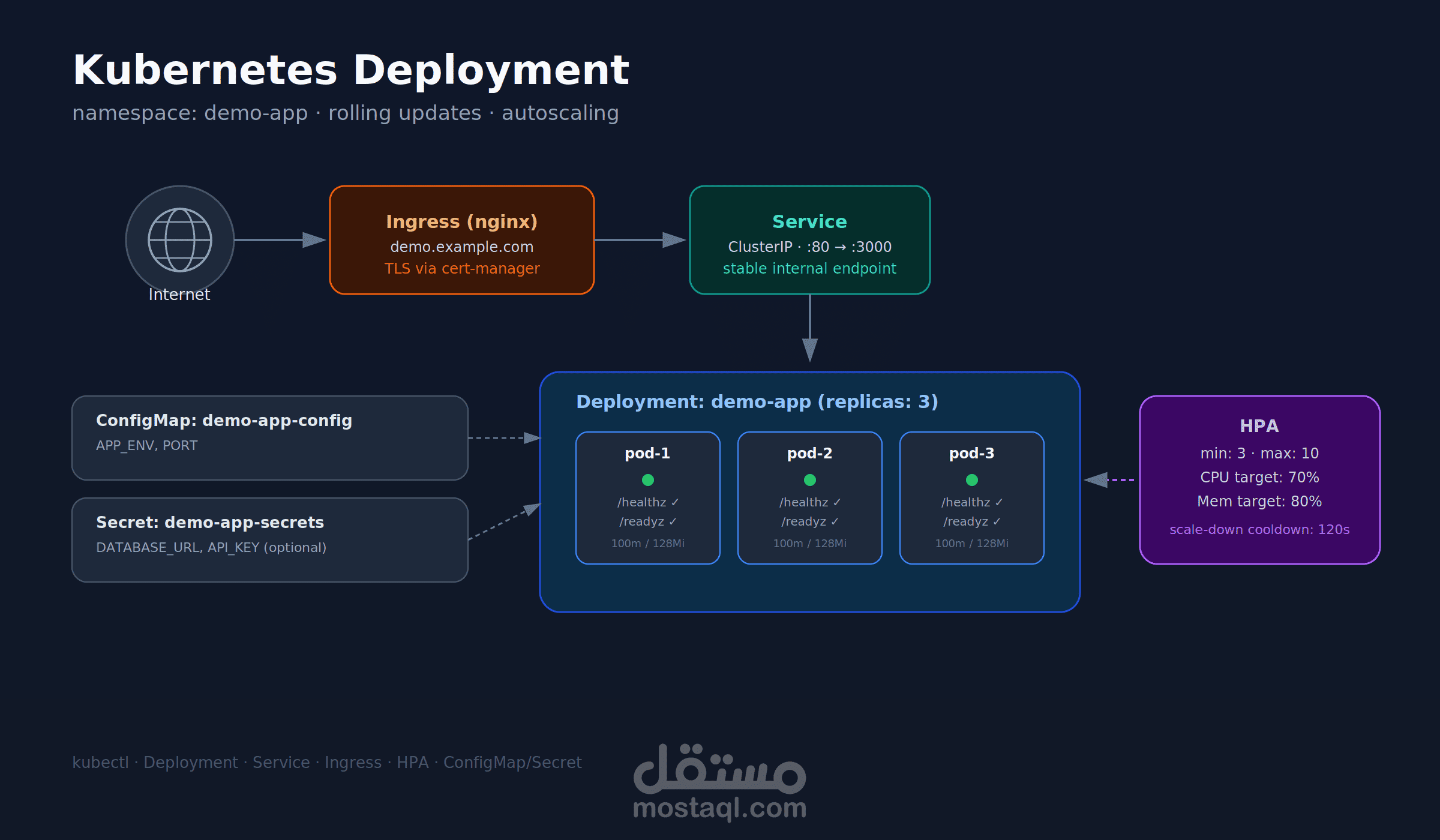Click the demo.example.com hostname text
The height and width of the screenshot is (840, 1440).
[462, 247]
